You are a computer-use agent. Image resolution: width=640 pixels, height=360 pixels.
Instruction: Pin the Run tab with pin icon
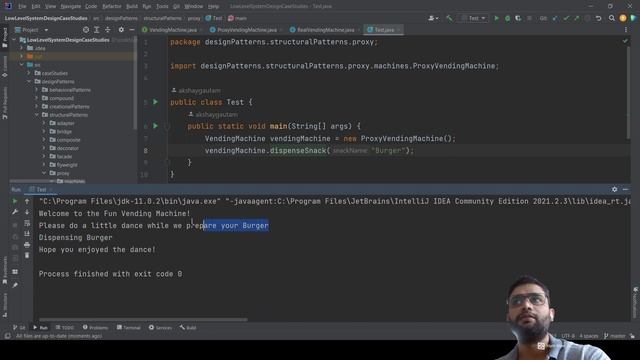click(15, 285)
